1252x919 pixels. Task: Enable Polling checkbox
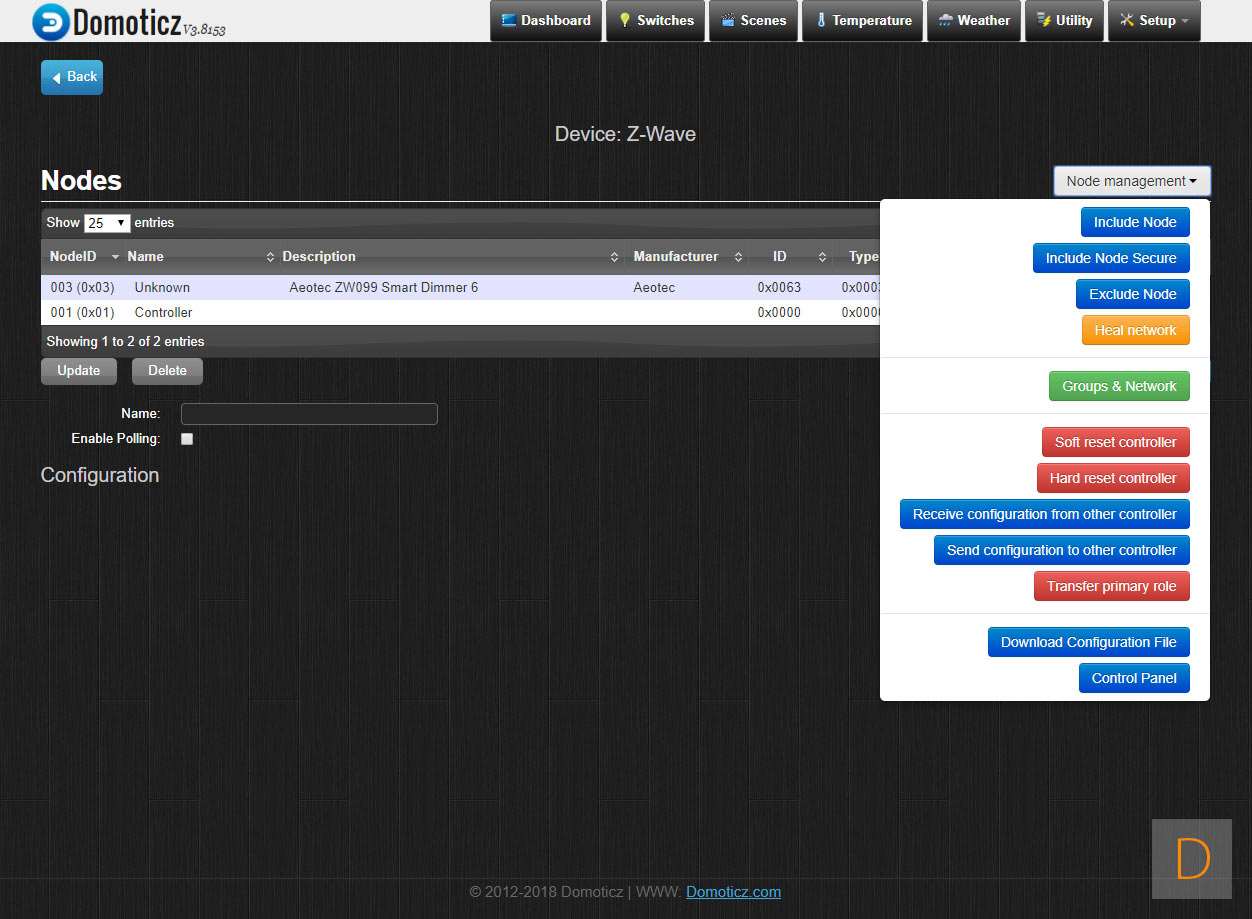pyautogui.click(x=187, y=439)
